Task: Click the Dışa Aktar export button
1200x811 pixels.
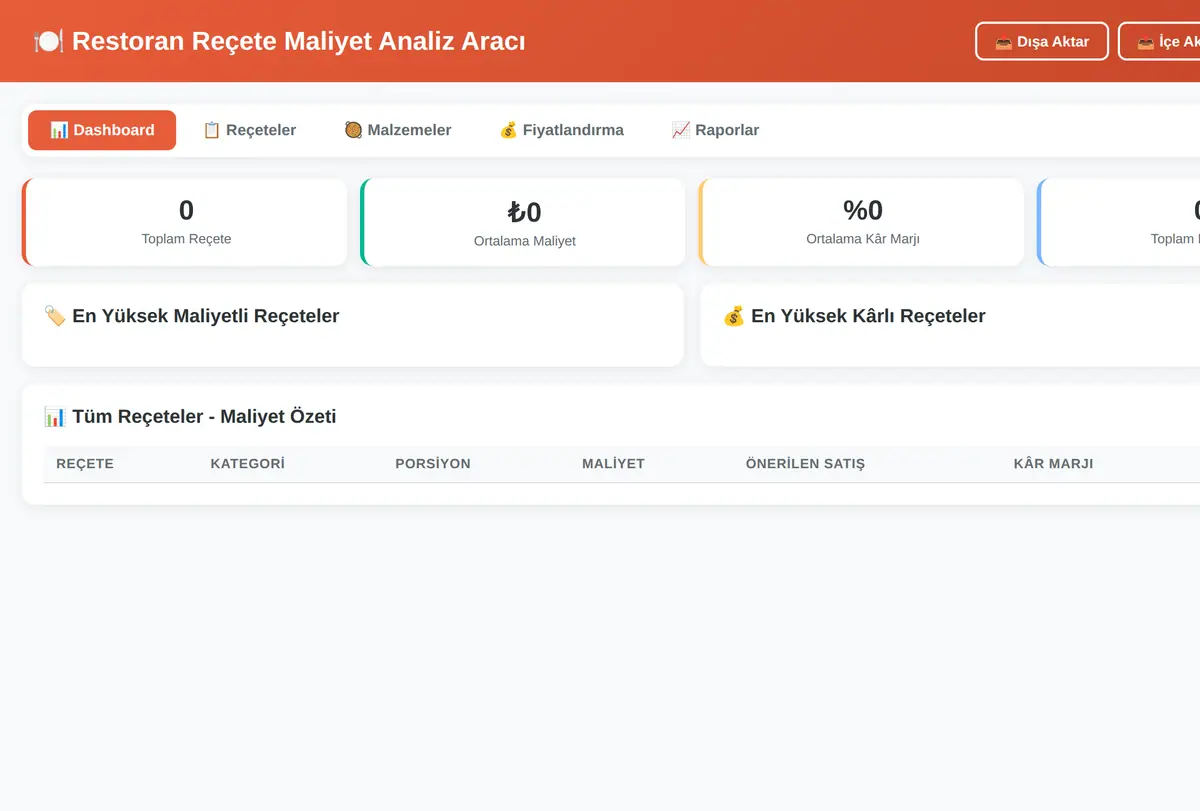Action: 1042,42
